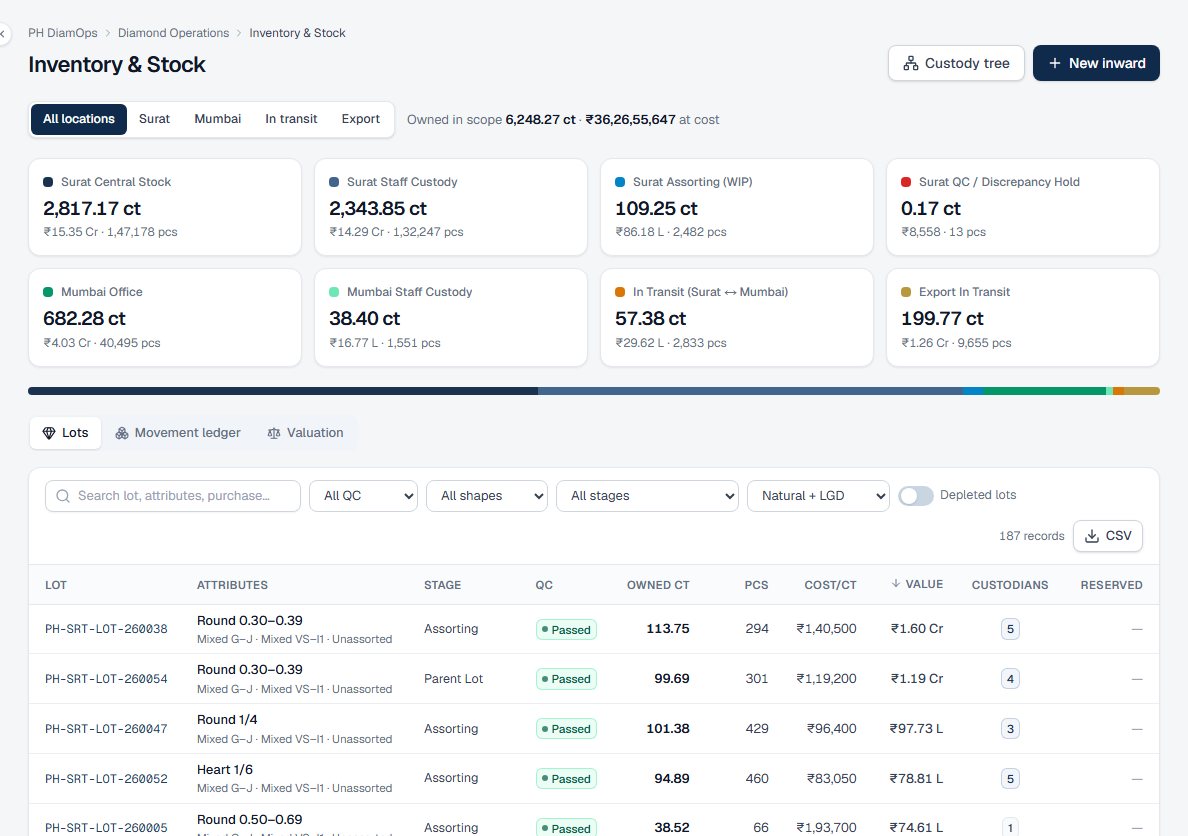Open lot PH-SRT-LOT-260005
Viewport: 1188px width, 836px height.
pyautogui.click(x=106, y=828)
